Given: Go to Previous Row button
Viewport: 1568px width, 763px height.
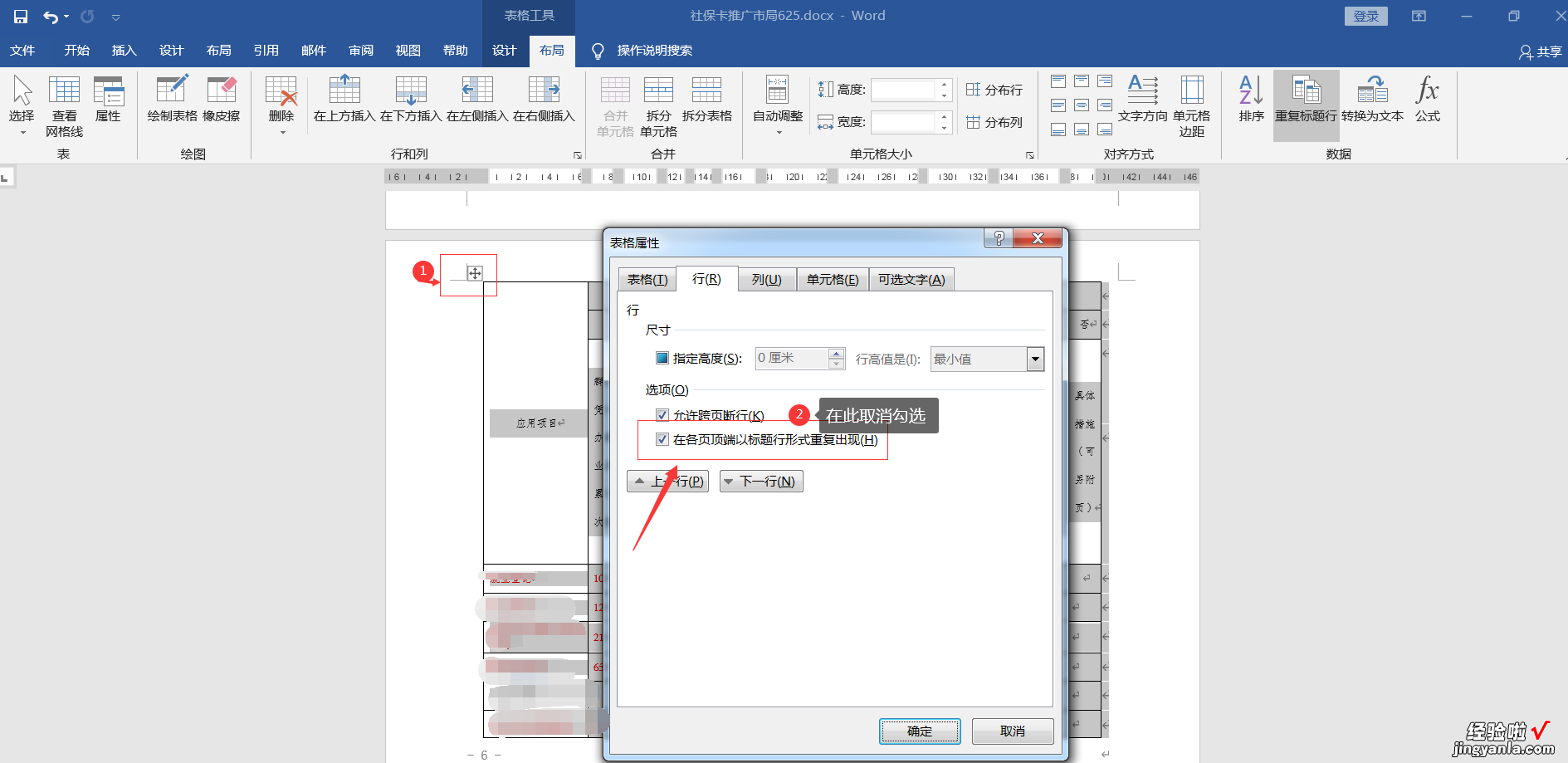Looking at the screenshot, I should pyautogui.click(x=668, y=482).
